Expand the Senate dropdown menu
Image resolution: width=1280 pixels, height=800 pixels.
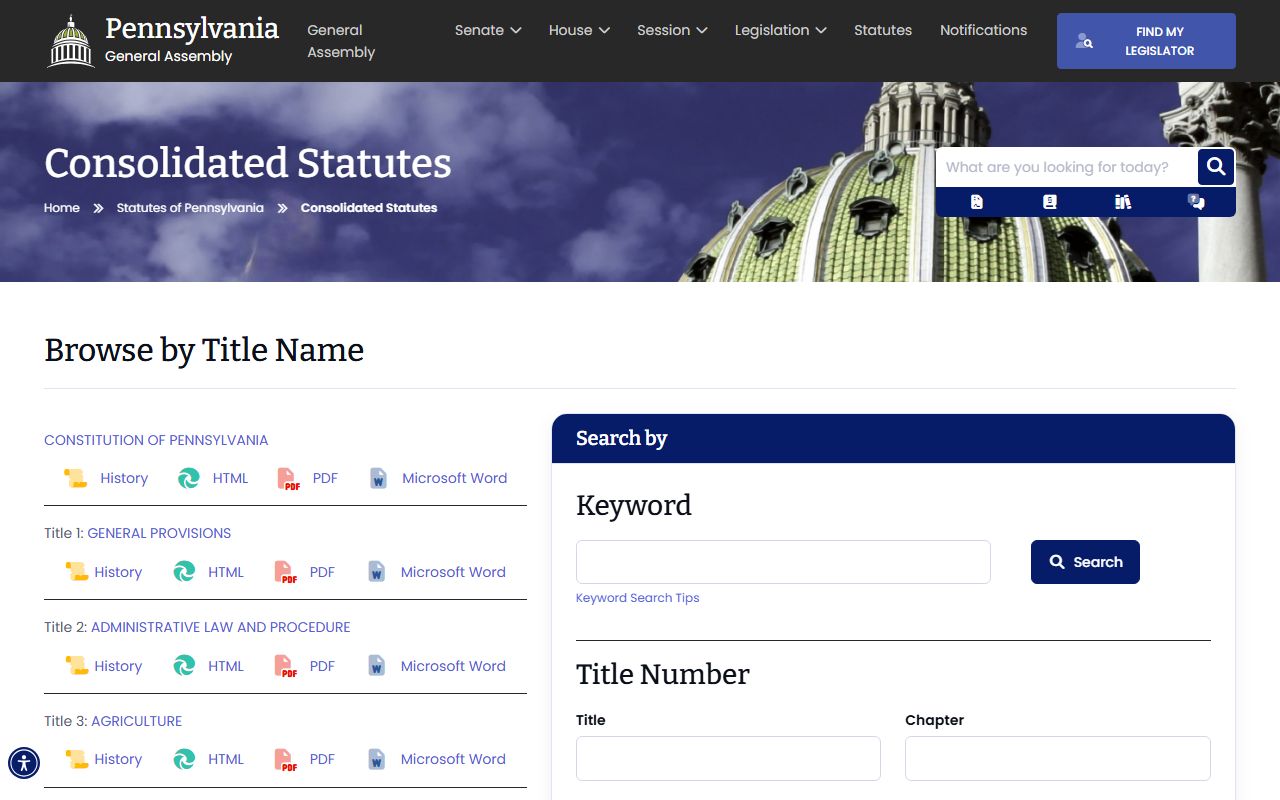(x=488, y=30)
